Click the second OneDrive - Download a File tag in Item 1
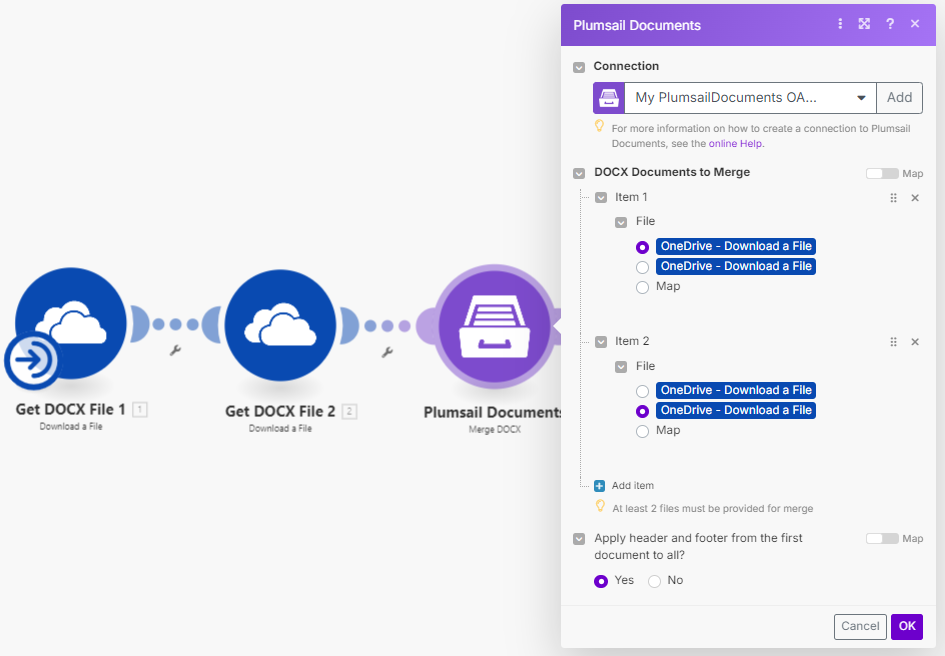This screenshot has width=945, height=656. pyautogui.click(x=736, y=266)
